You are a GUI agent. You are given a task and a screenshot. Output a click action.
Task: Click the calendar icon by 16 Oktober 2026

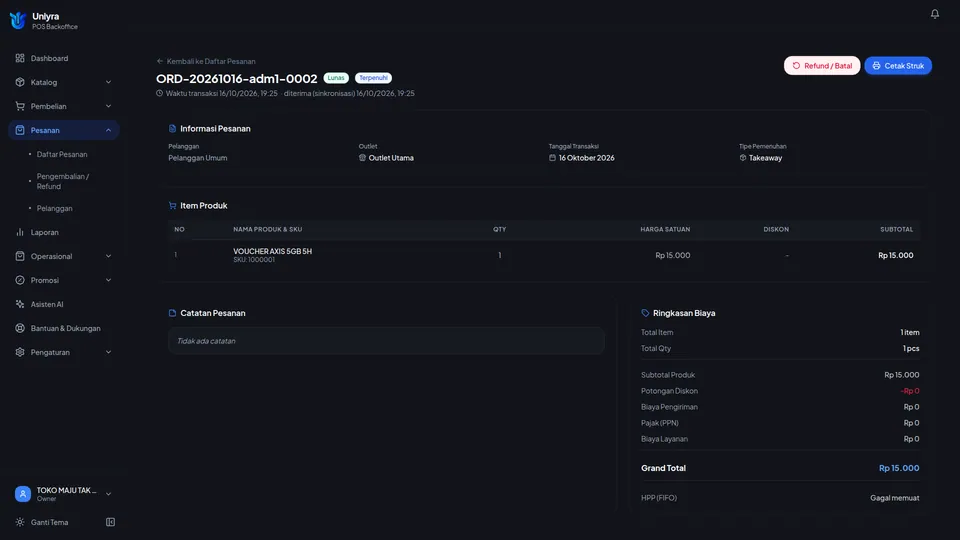(x=552, y=157)
